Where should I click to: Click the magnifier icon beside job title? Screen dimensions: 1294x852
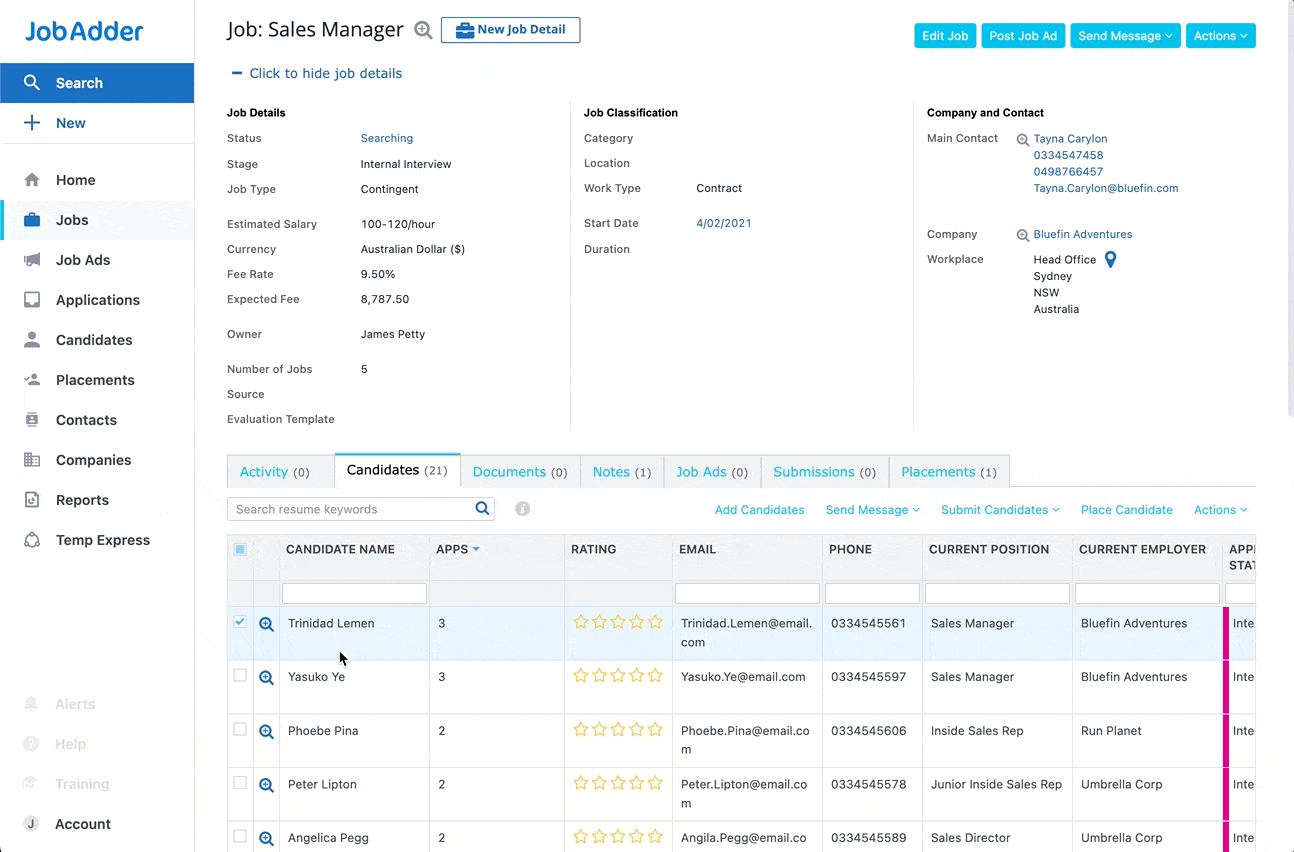click(x=423, y=30)
